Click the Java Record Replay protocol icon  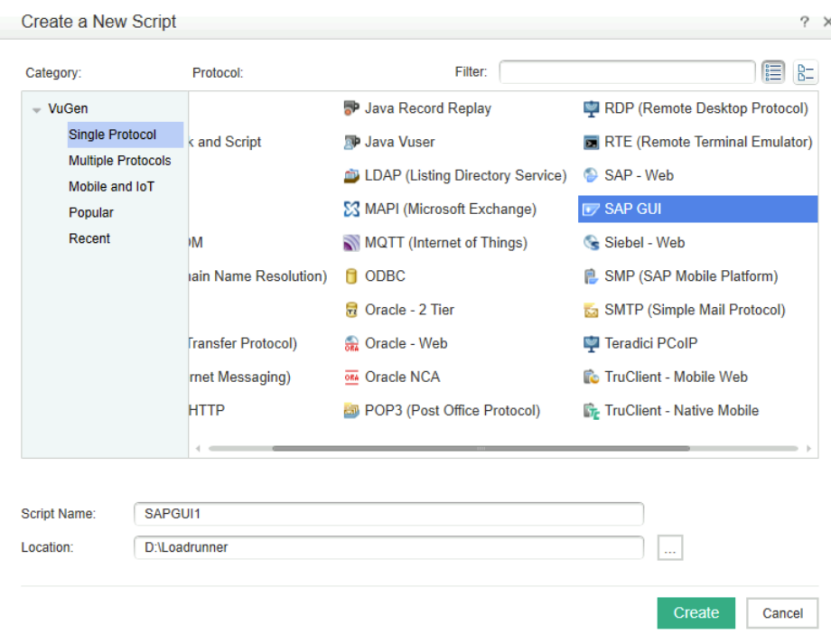(351, 108)
